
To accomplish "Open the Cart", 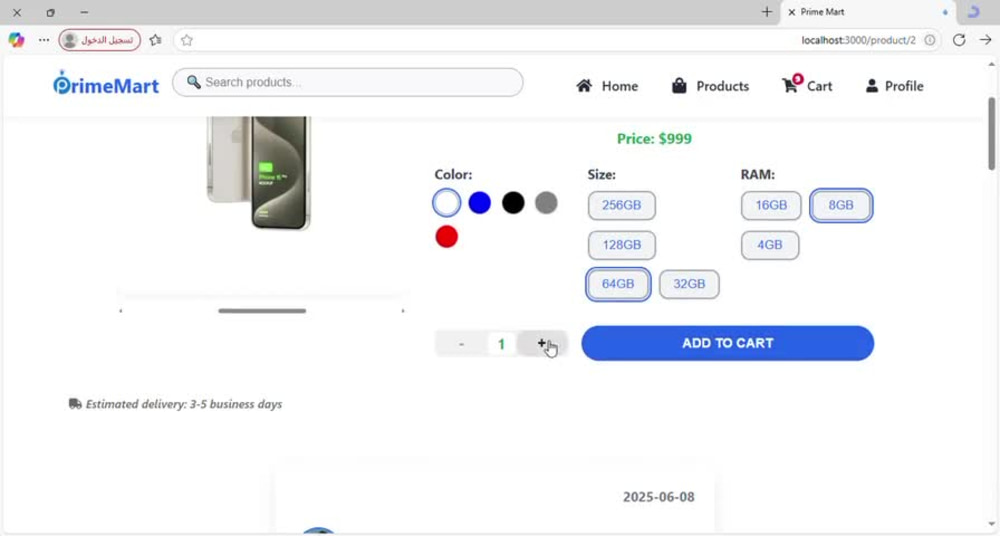I will coord(807,85).
